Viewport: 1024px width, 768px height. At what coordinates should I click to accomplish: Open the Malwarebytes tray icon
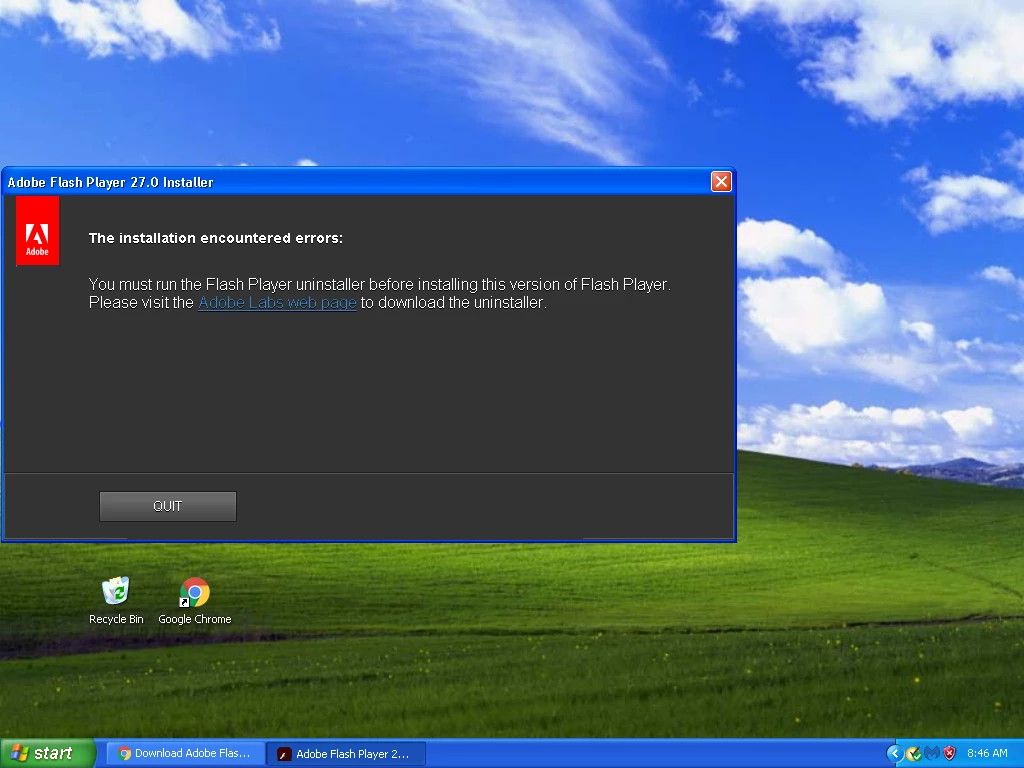coord(932,753)
